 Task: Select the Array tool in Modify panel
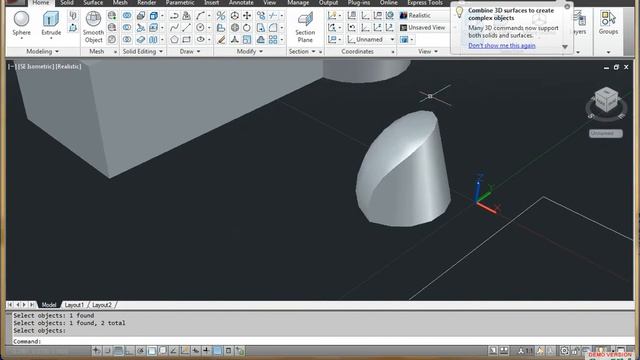coord(273,39)
